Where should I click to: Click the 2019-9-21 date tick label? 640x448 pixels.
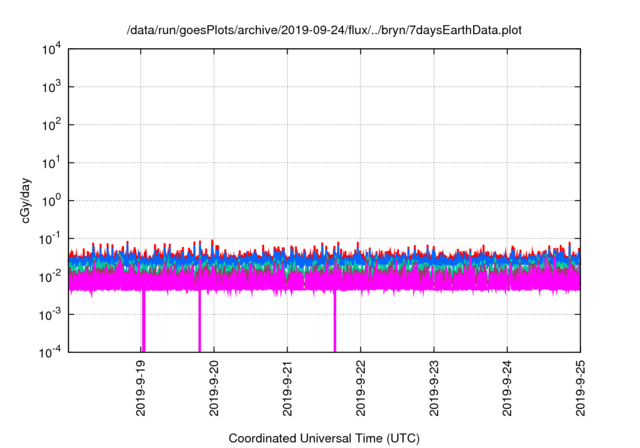pyautogui.click(x=287, y=388)
